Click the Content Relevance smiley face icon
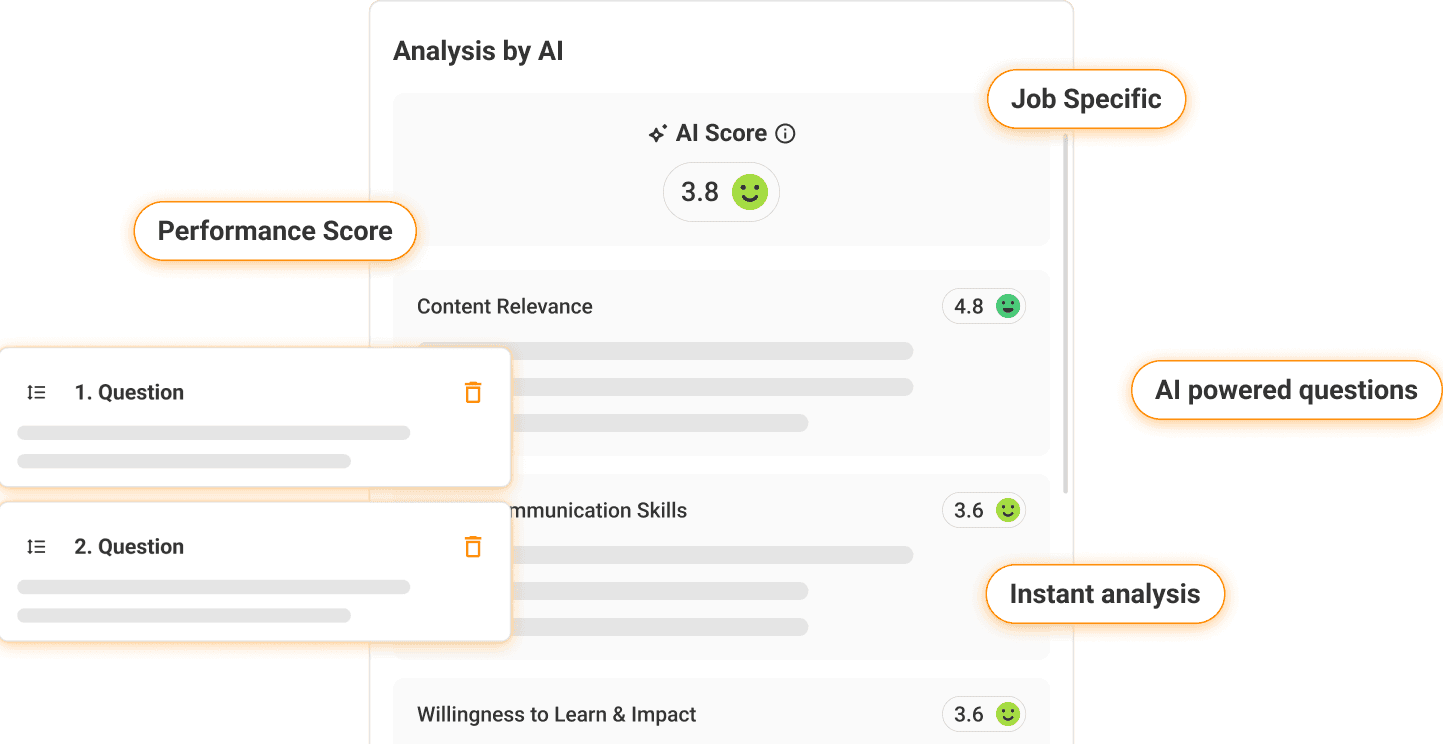Viewport: 1443px width, 744px height. [x=1008, y=306]
